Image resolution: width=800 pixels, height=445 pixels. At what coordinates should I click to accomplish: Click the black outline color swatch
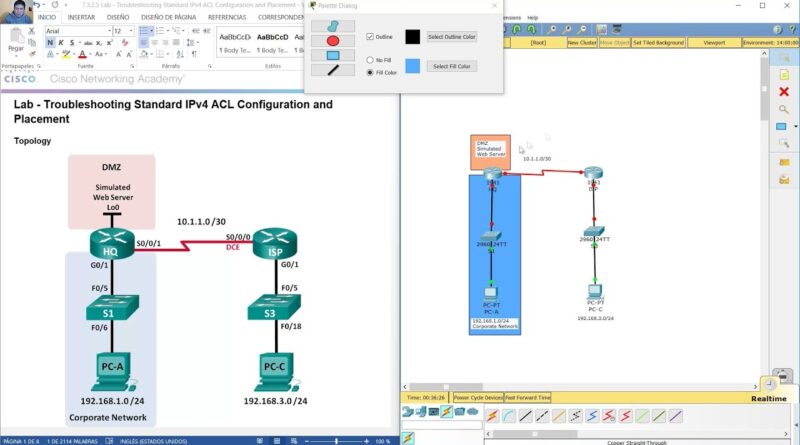pos(412,37)
